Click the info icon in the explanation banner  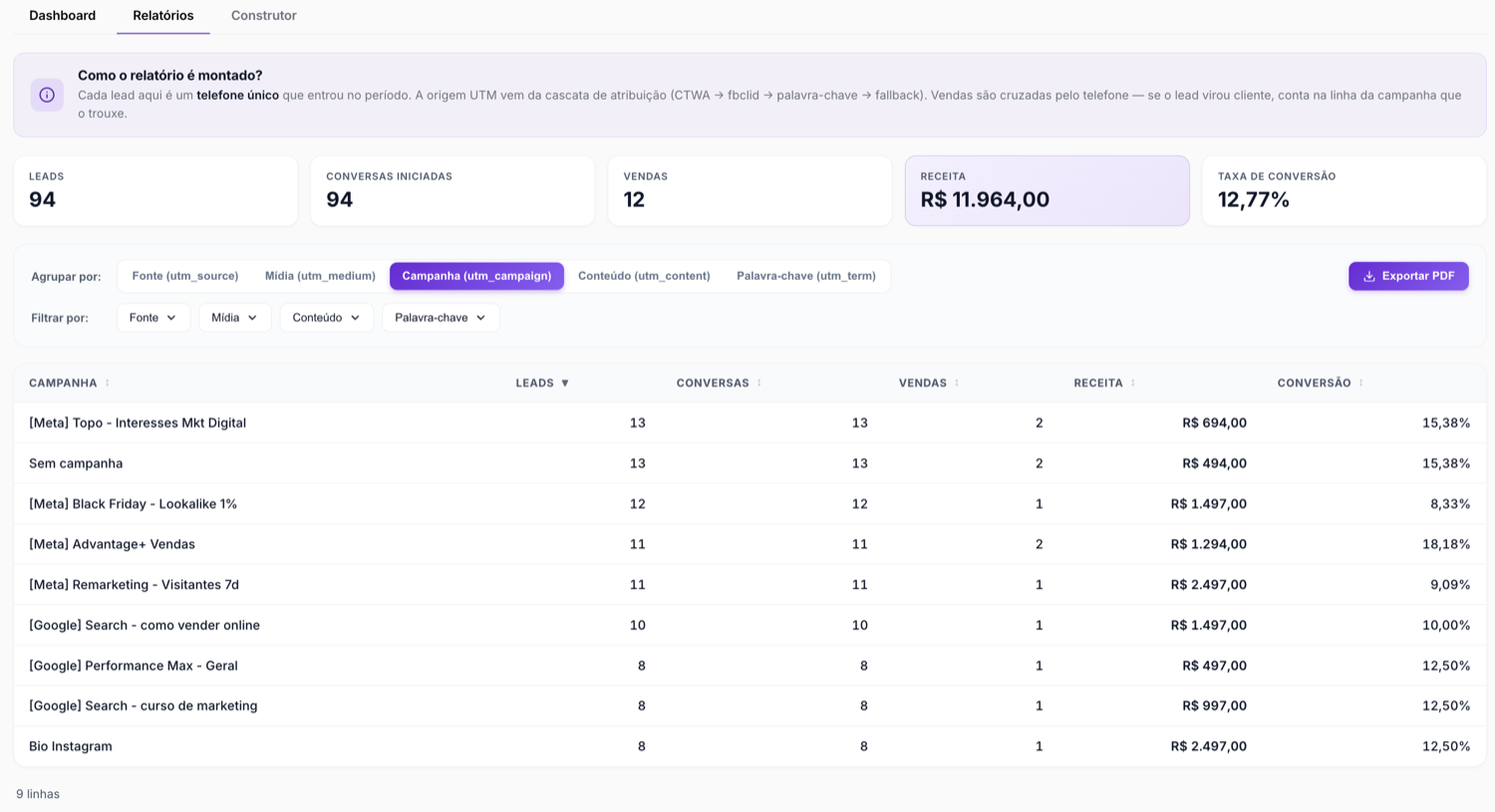pyautogui.click(x=47, y=95)
